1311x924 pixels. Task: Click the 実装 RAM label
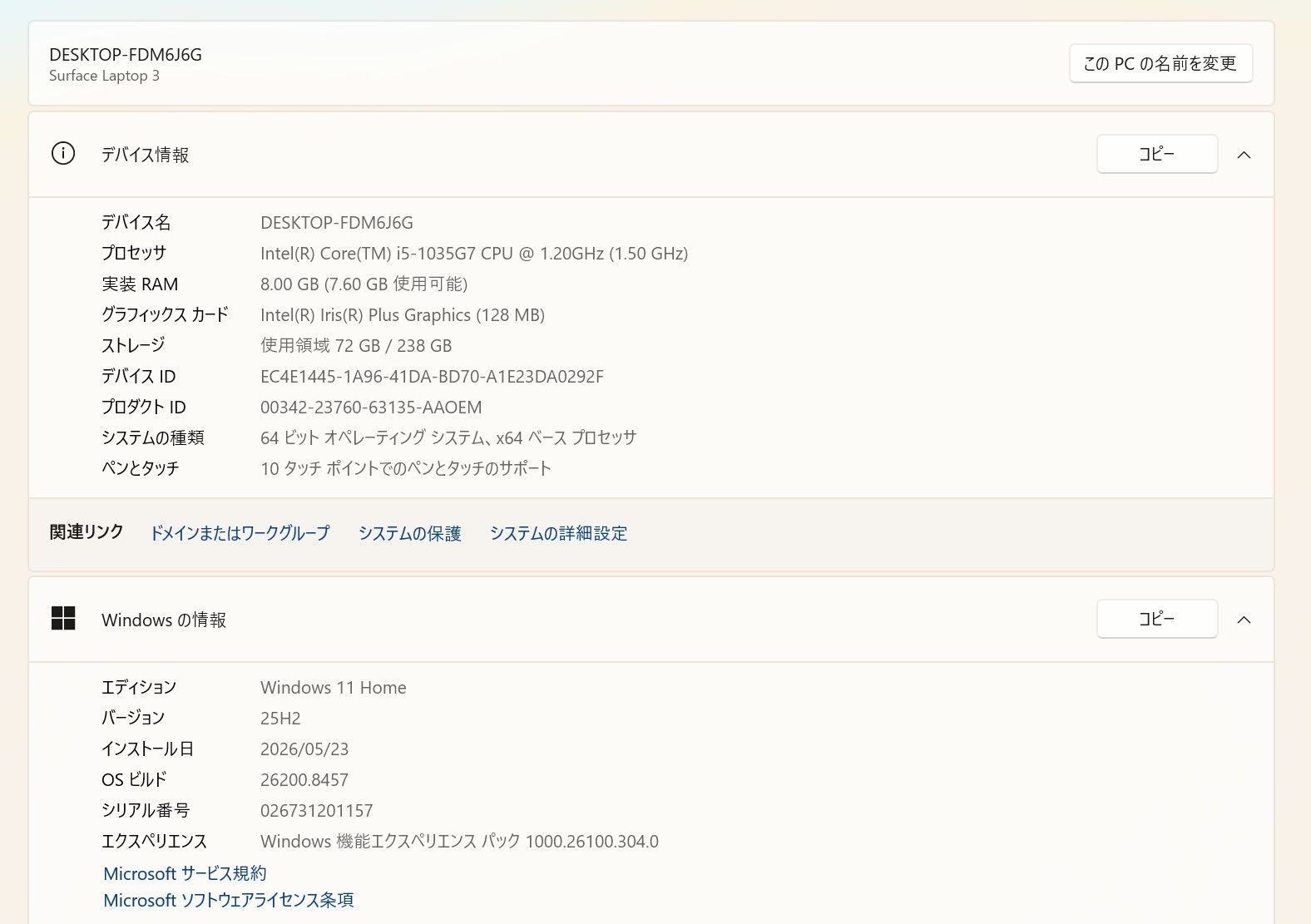(140, 284)
